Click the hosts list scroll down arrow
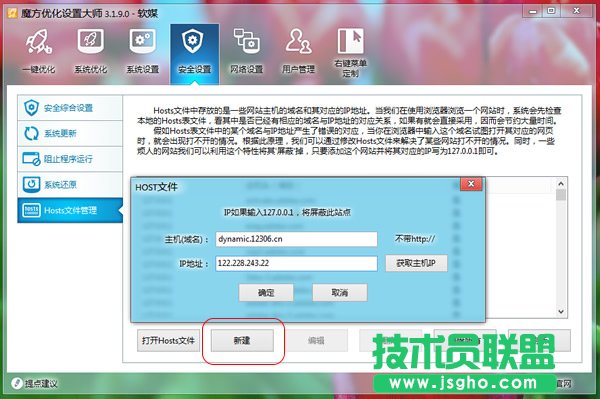Viewport: 600px width, 399px height. [x=561, y=312]
